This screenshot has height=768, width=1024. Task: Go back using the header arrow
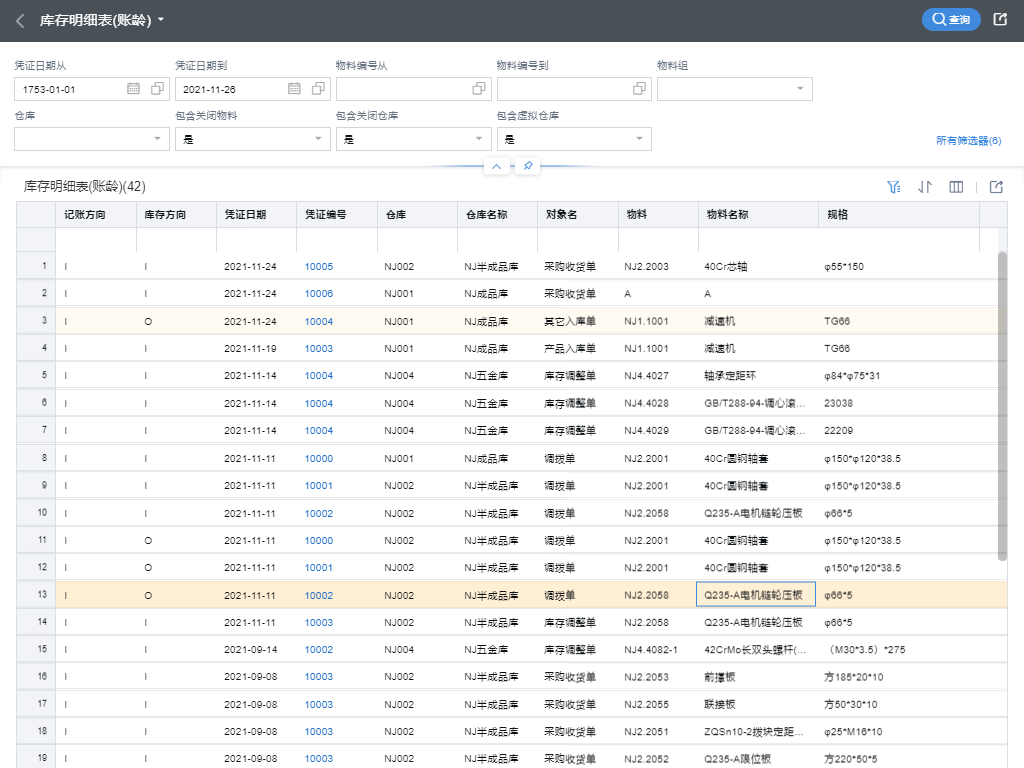pos(20,21)
